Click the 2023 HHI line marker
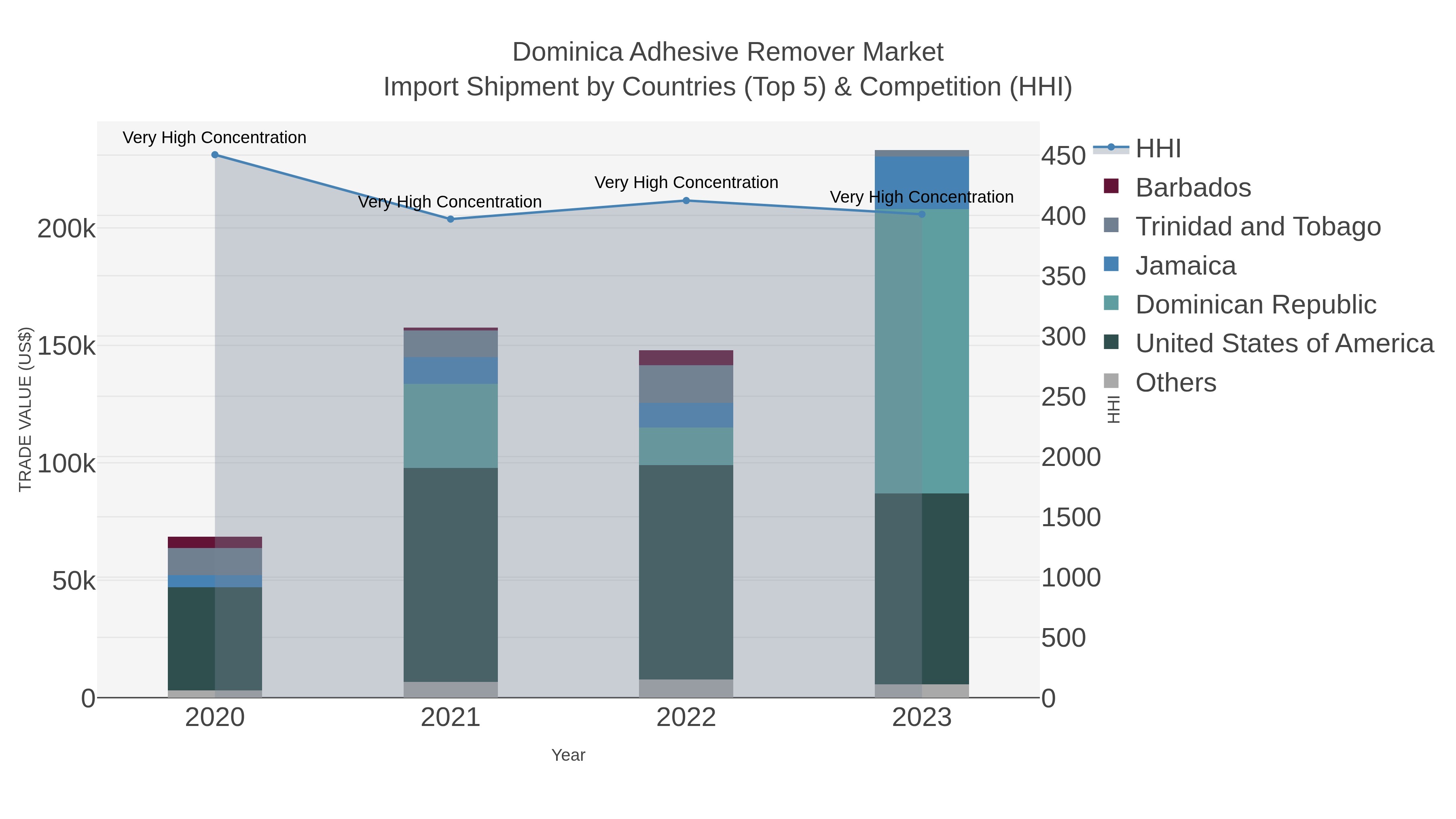Screen dimensions: 1456x819 pos(922,214)
